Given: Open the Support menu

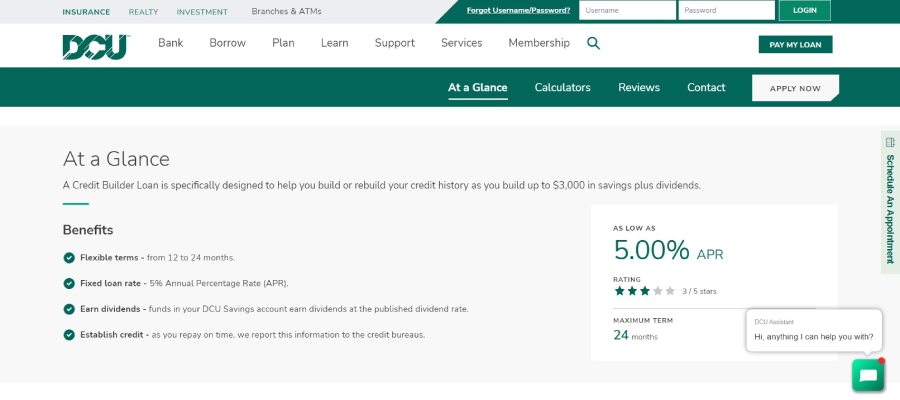Looking at the screenshot, I should [x=395, y=43].
